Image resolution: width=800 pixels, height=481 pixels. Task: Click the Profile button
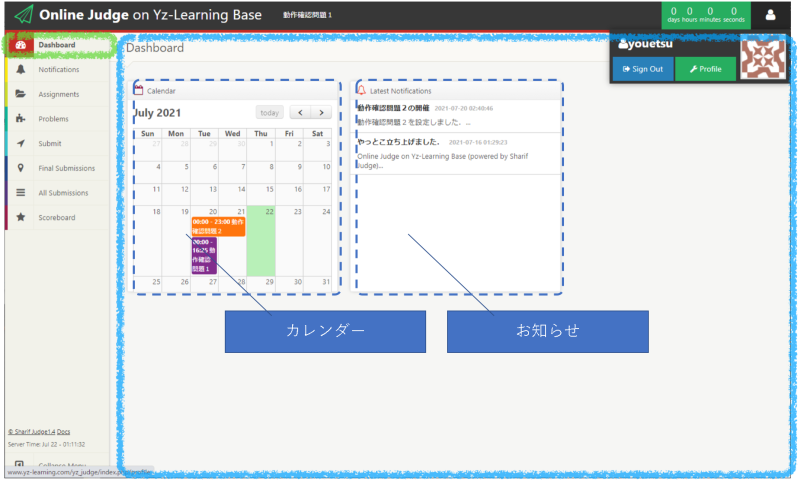(706, 69)
